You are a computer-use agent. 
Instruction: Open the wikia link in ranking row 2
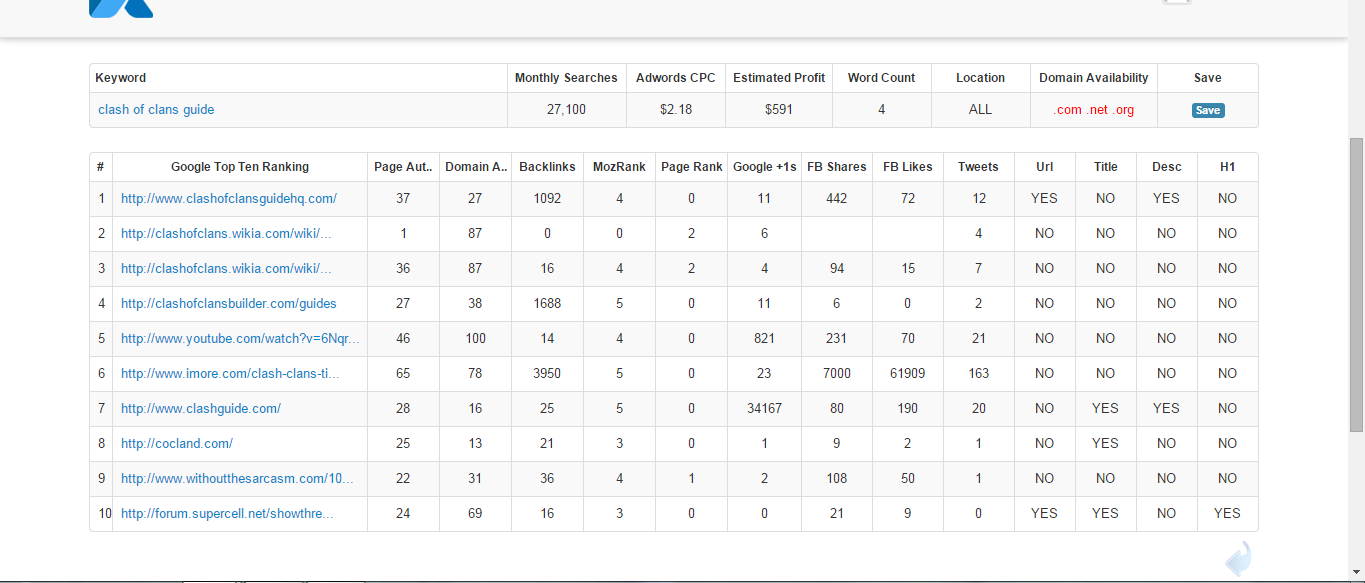pyautogui.click(x=226, y=233)
